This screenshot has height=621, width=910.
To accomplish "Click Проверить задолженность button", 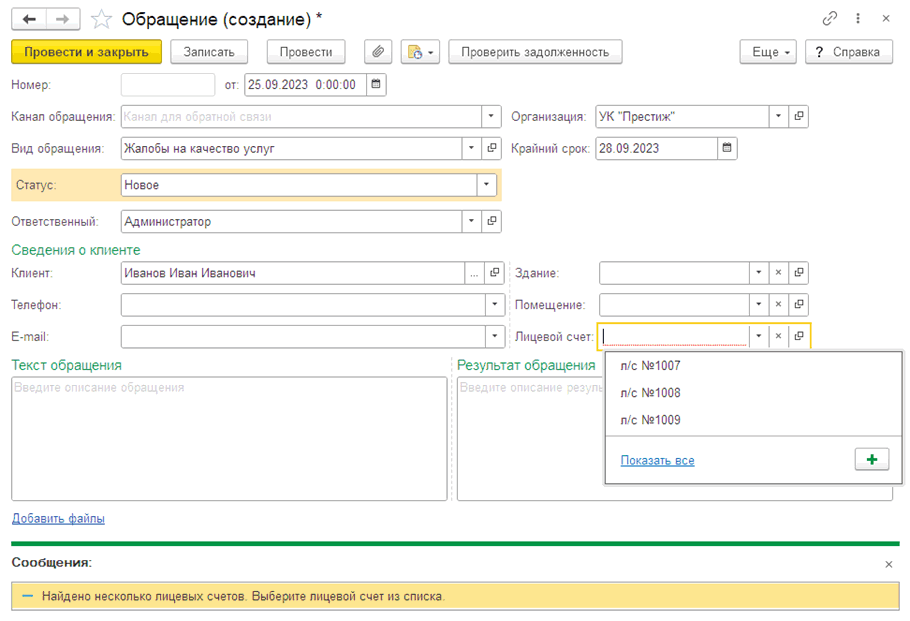I will point(535,52).
